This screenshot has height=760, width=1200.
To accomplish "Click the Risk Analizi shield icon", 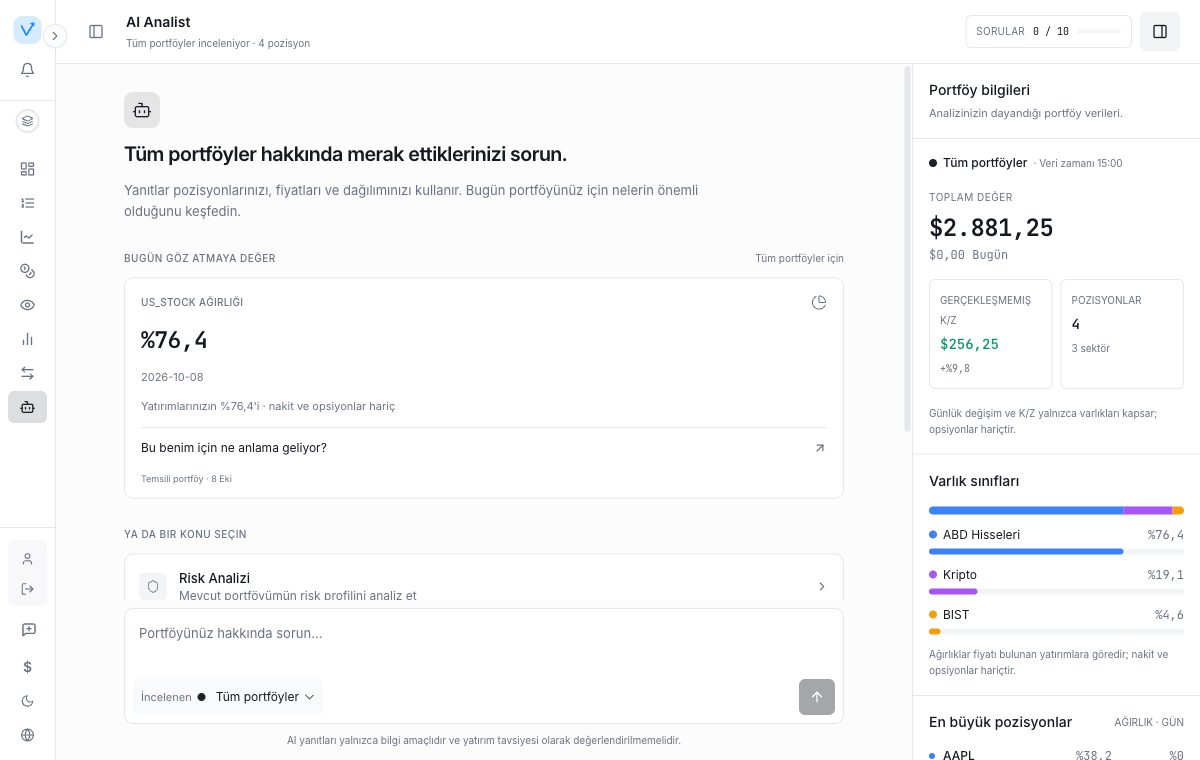I will click(153, 587).
